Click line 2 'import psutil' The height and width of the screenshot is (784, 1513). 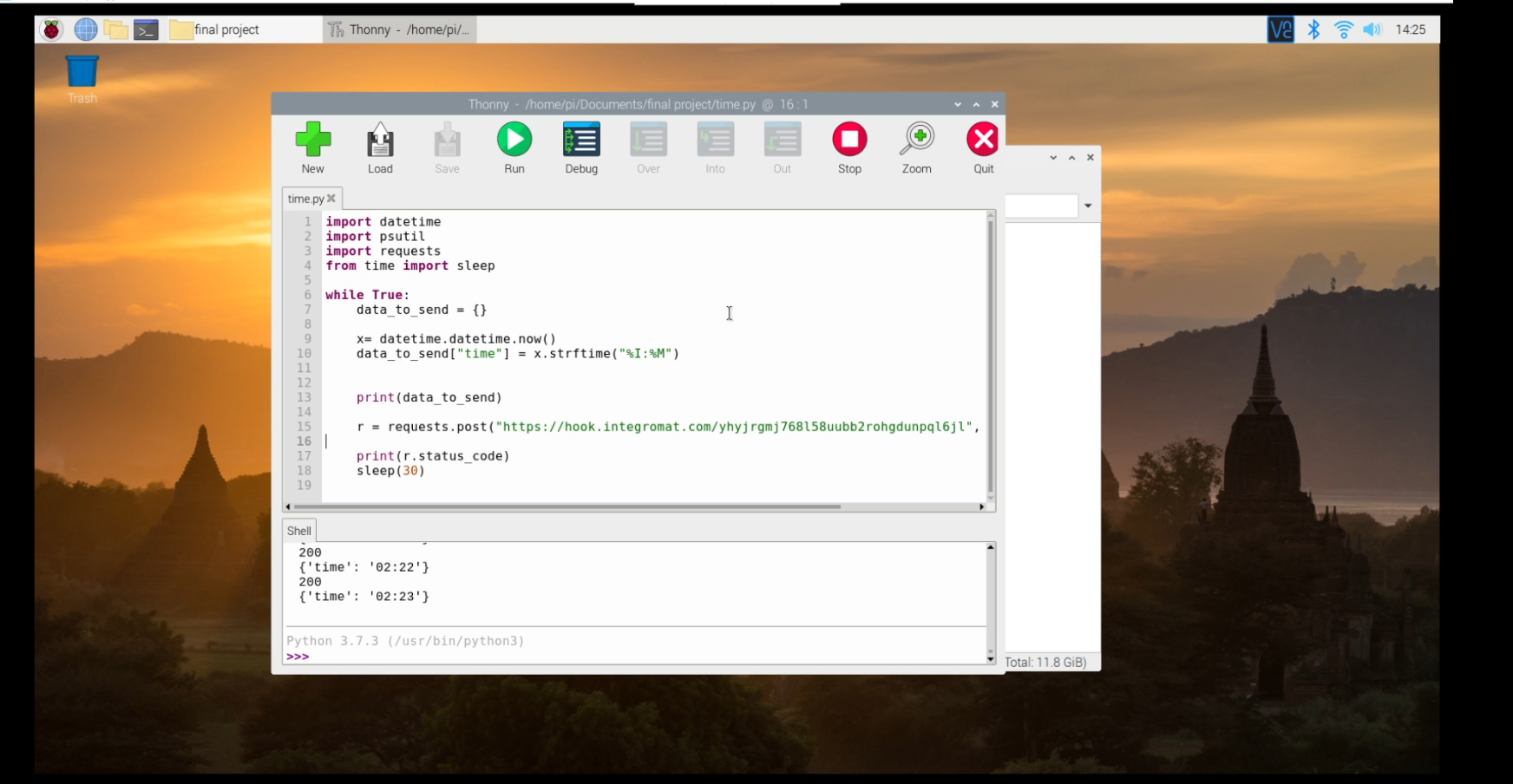[376, 237]
